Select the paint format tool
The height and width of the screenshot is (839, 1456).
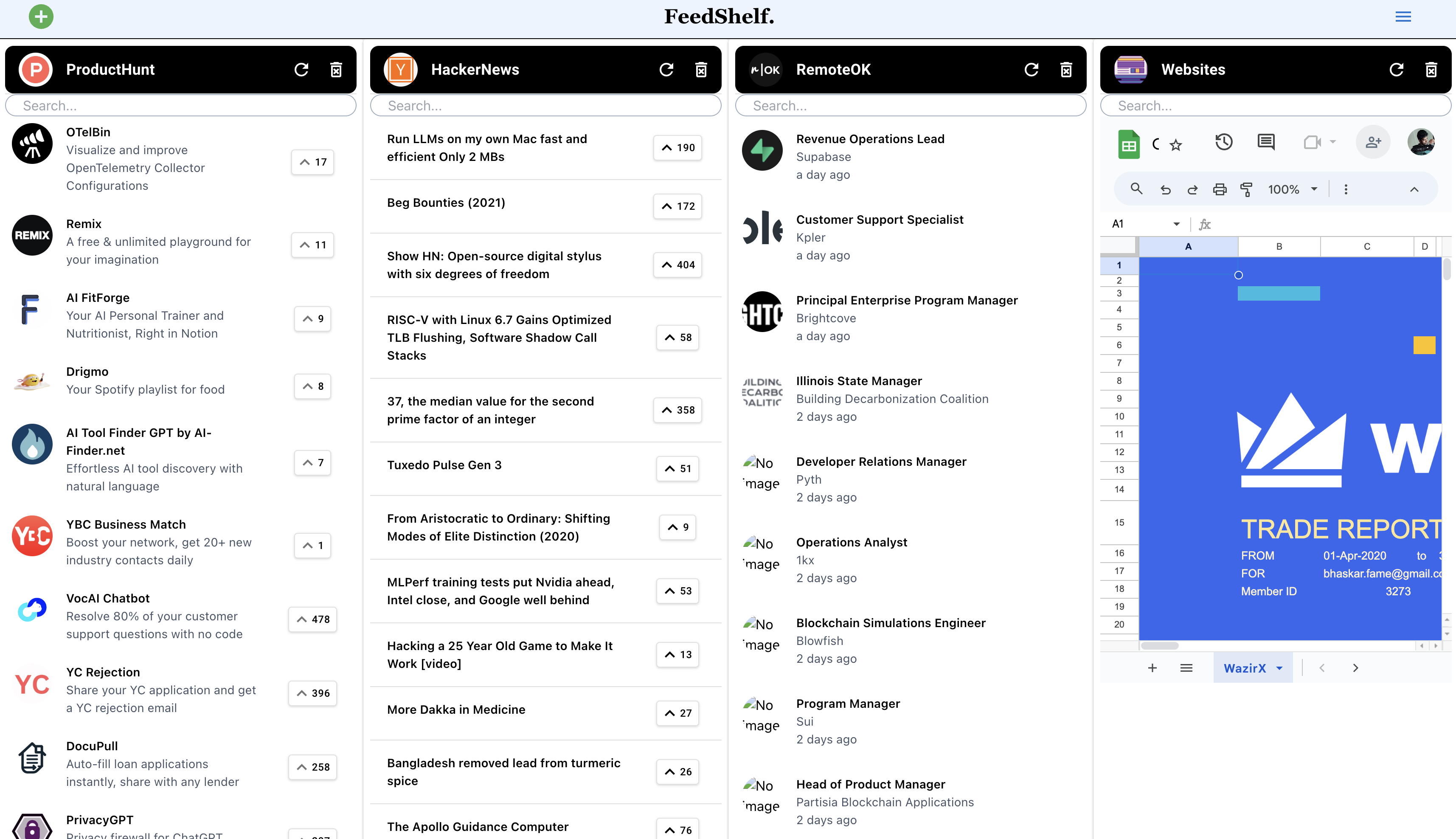click(x=1246, y=189)
